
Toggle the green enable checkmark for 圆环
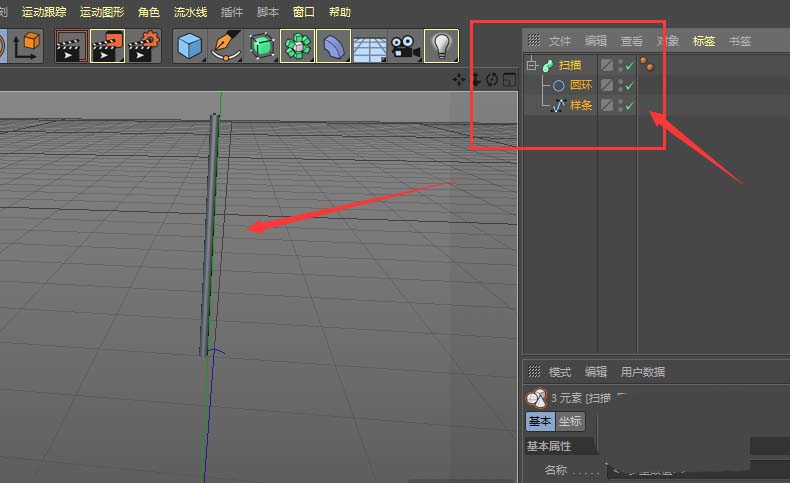coord(629,86)
